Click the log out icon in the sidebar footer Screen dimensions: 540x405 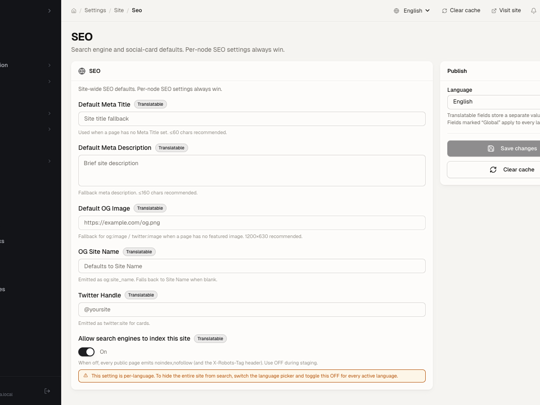47,391
